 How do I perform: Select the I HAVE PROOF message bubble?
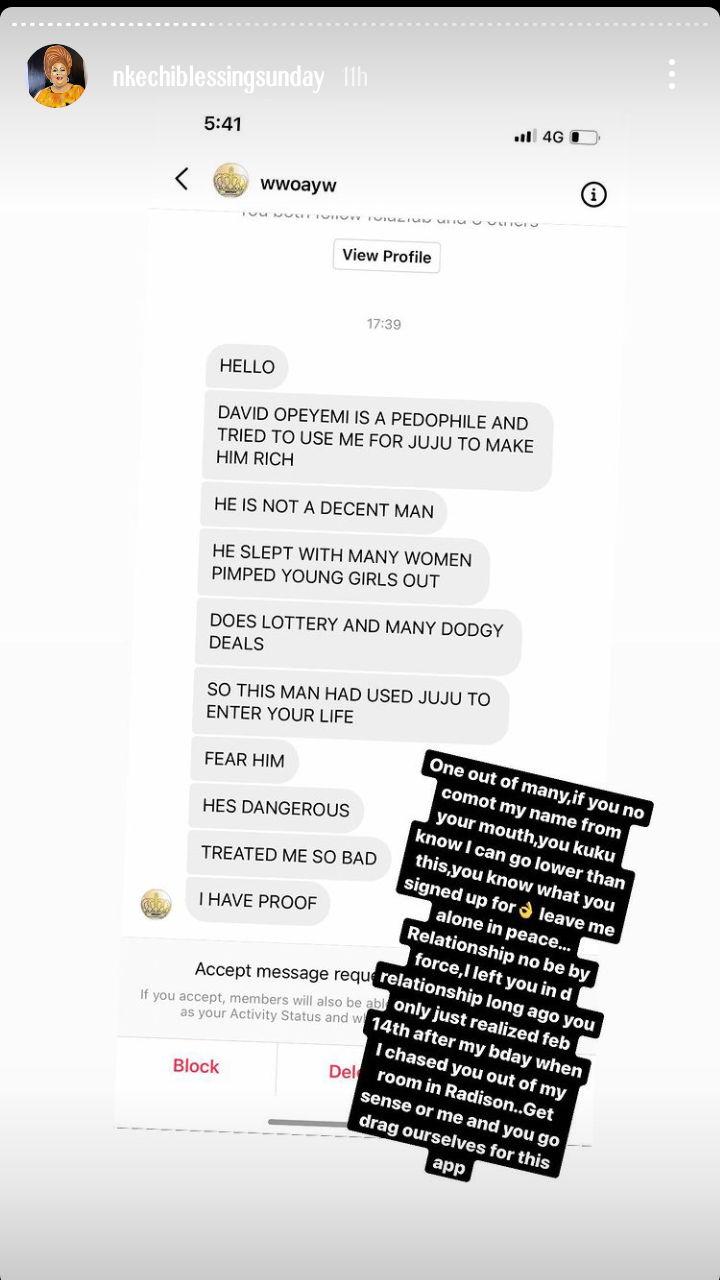click(x=258, y=901)
